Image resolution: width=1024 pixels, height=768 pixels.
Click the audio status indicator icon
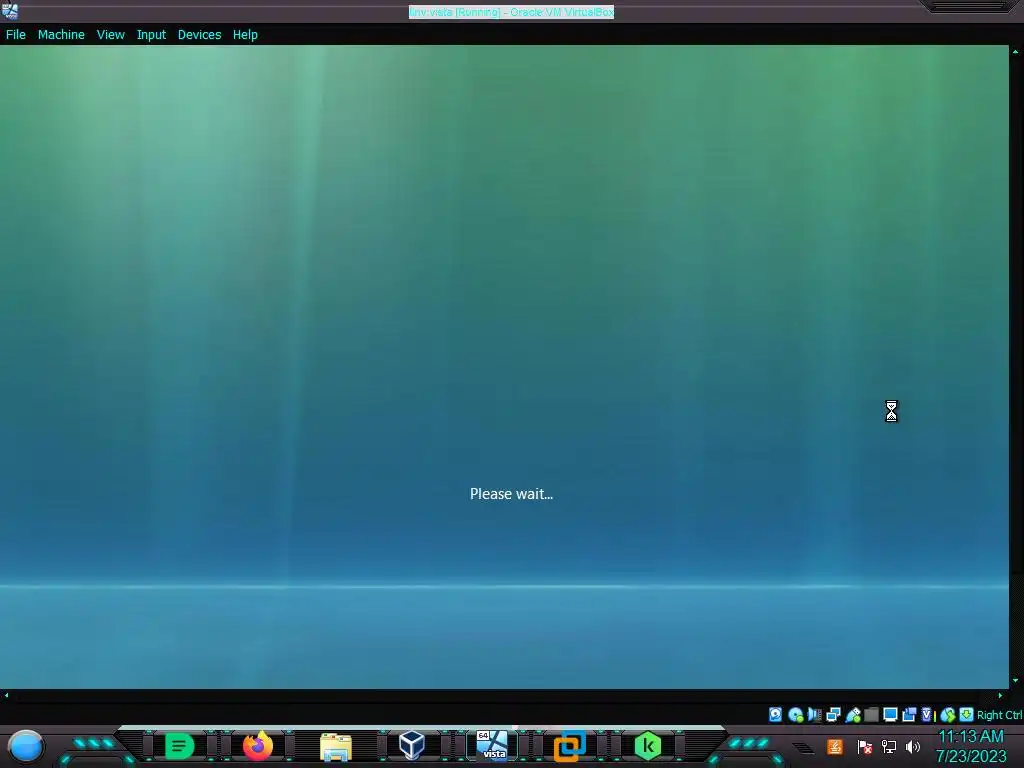tap(814, 714)
